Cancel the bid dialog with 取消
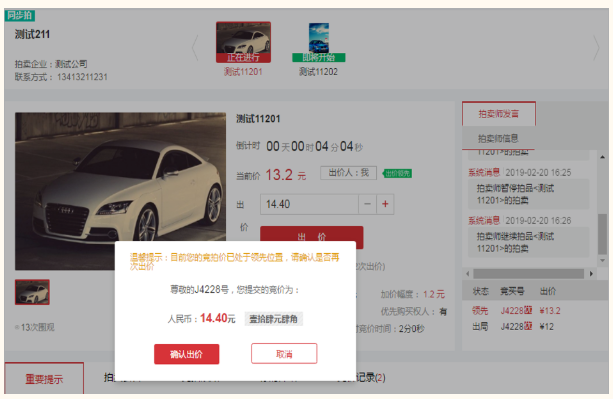Viewport: 613px width, 399px height. [x=284, y=354]
